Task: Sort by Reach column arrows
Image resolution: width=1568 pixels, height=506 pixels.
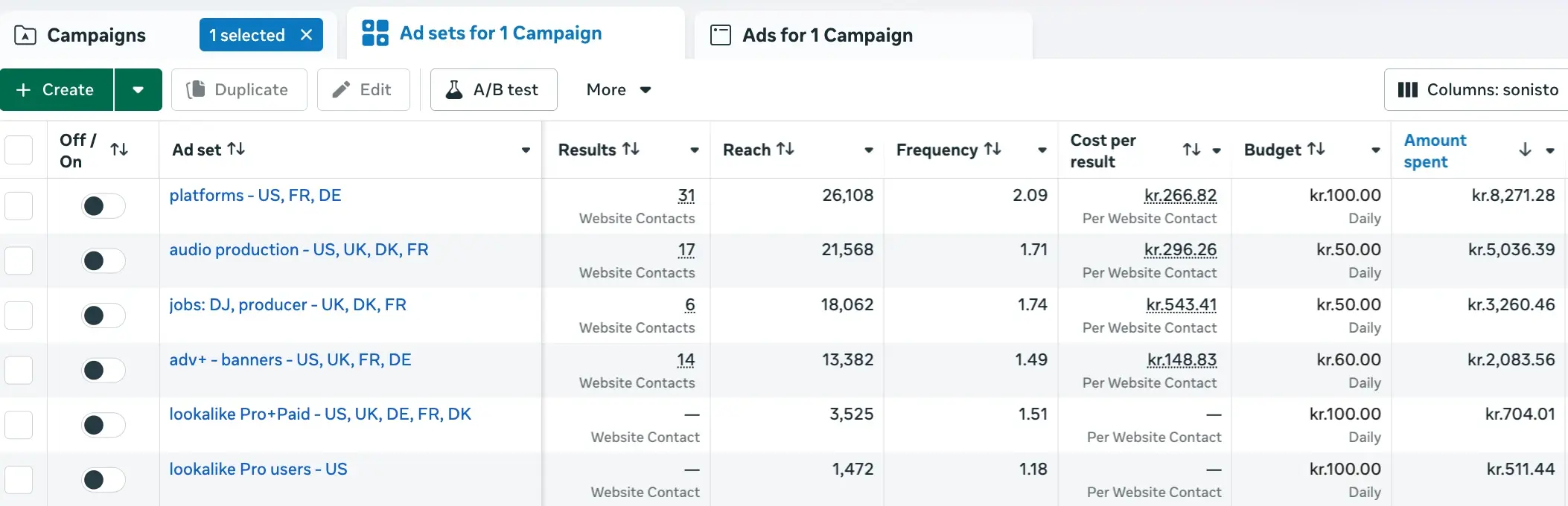Action: tap(785, 149)
